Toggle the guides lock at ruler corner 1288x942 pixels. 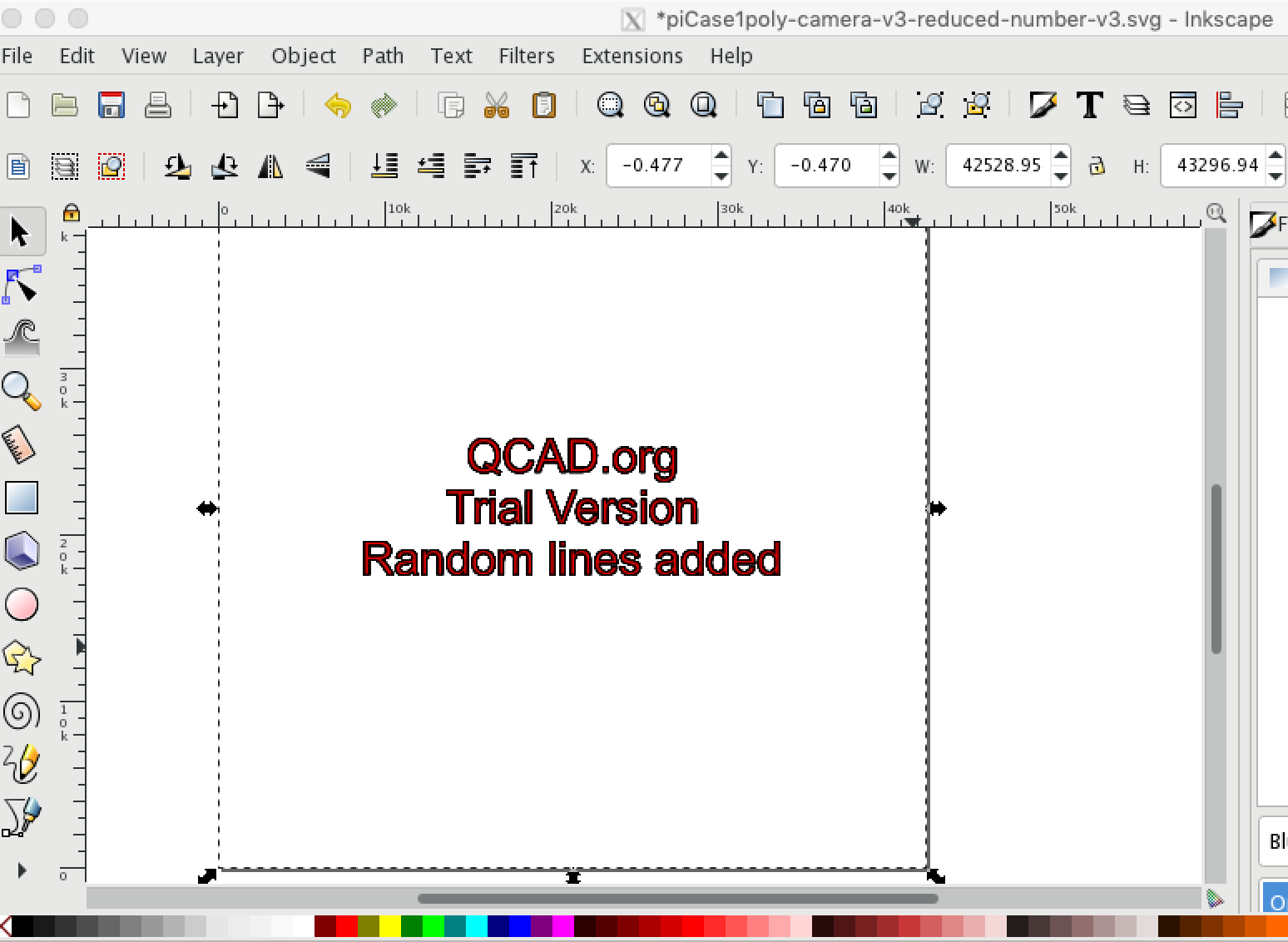(x=72, y=213)
